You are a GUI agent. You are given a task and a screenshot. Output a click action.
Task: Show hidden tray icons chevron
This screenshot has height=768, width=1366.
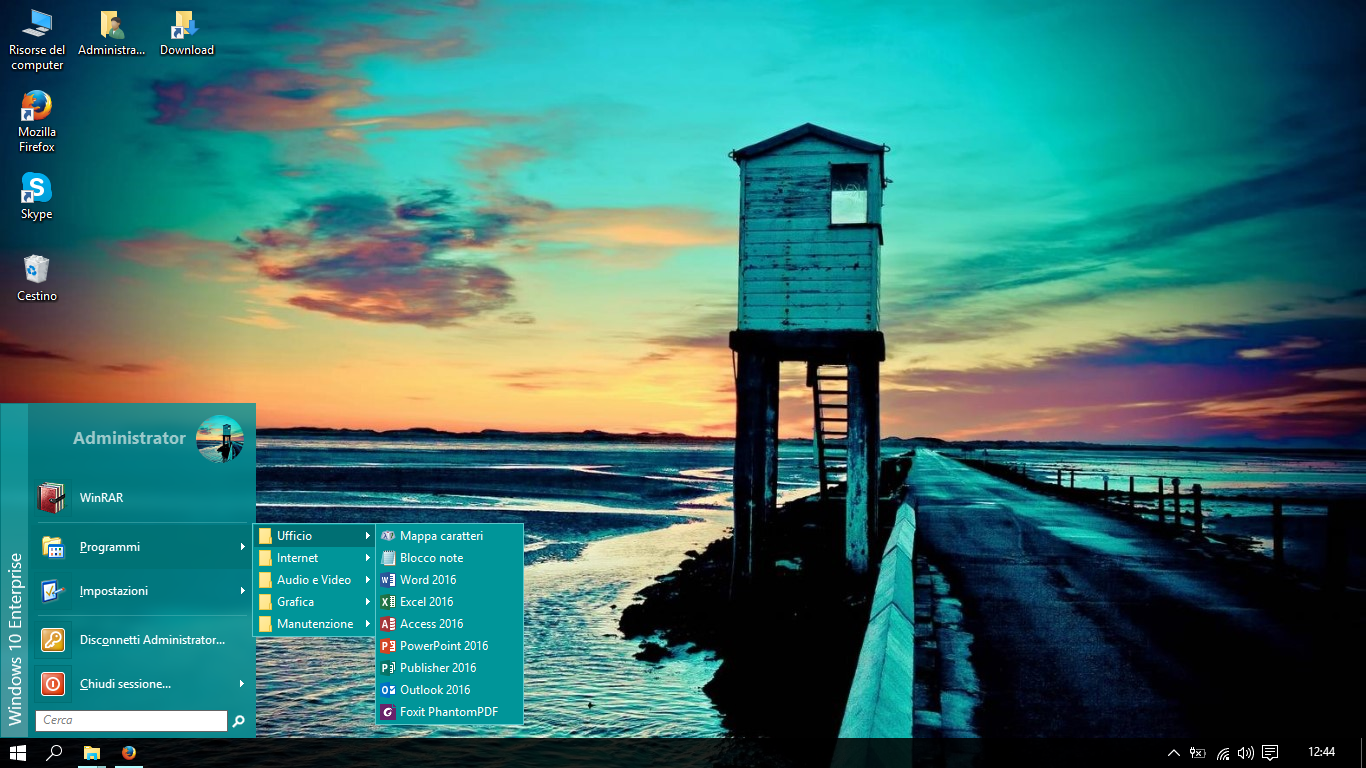click(1174, 753)
